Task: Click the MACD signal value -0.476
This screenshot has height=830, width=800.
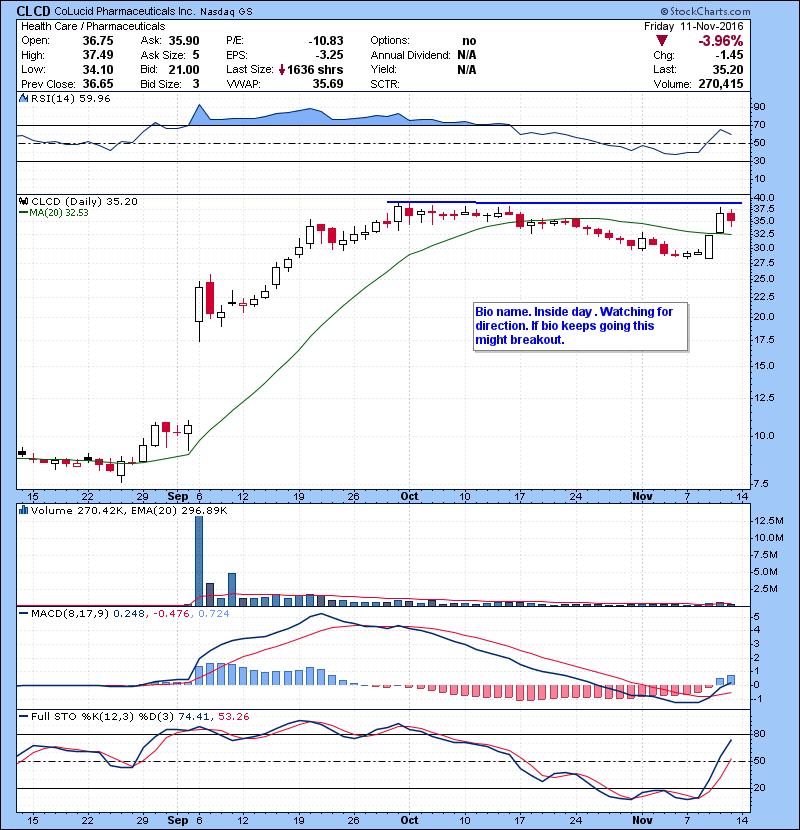Action: point(172,614)
